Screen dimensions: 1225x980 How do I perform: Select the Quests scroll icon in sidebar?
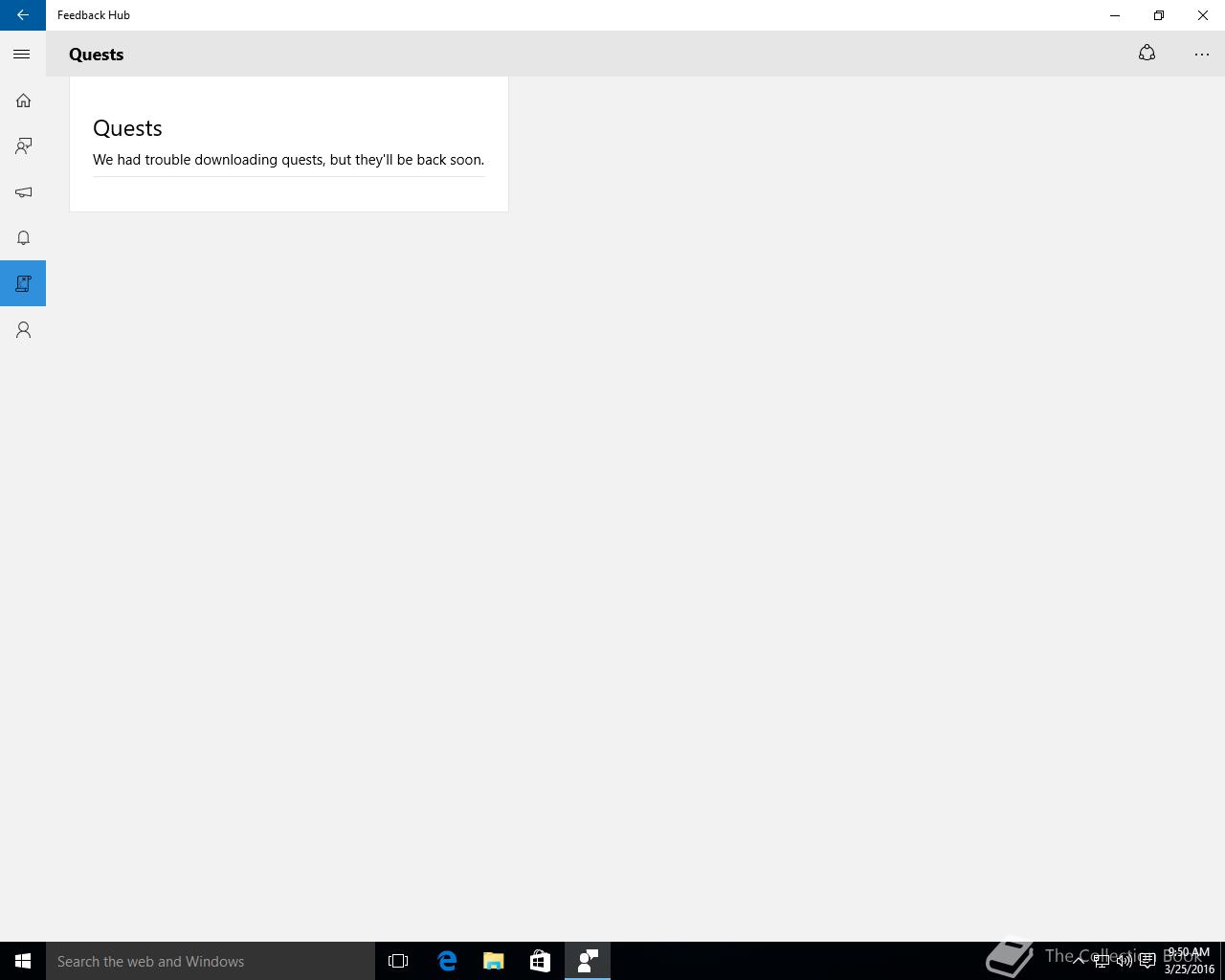click(x=23, y=283)
